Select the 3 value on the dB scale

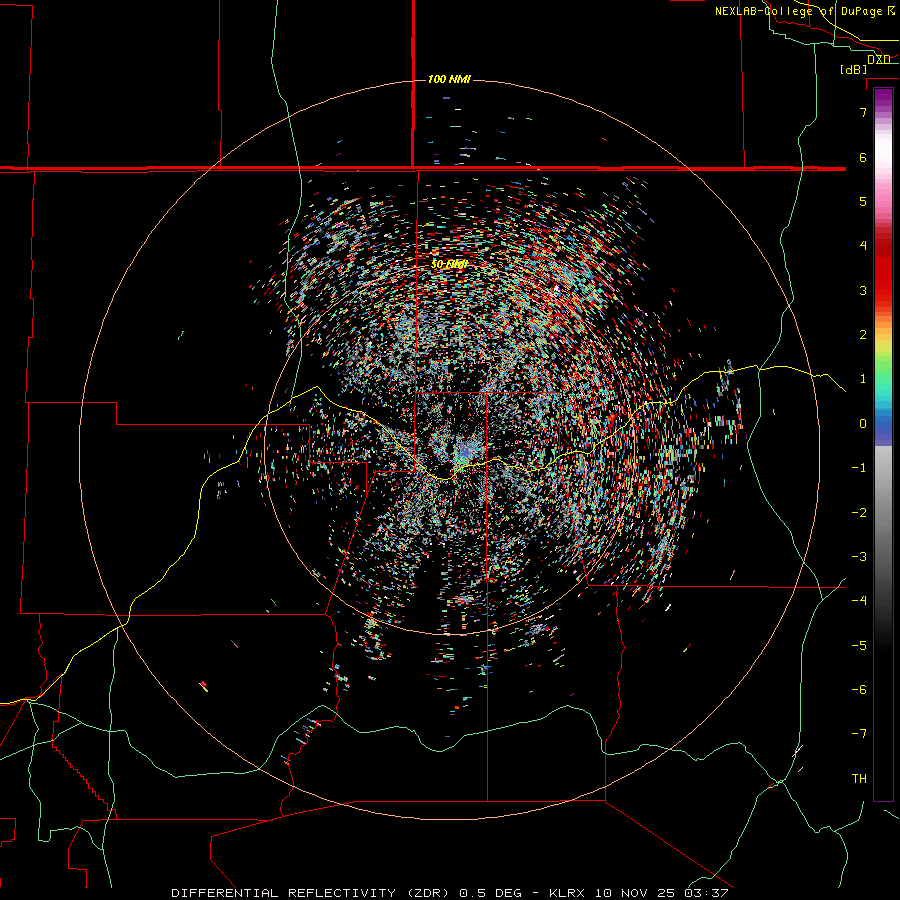click(x=863, y=290)
